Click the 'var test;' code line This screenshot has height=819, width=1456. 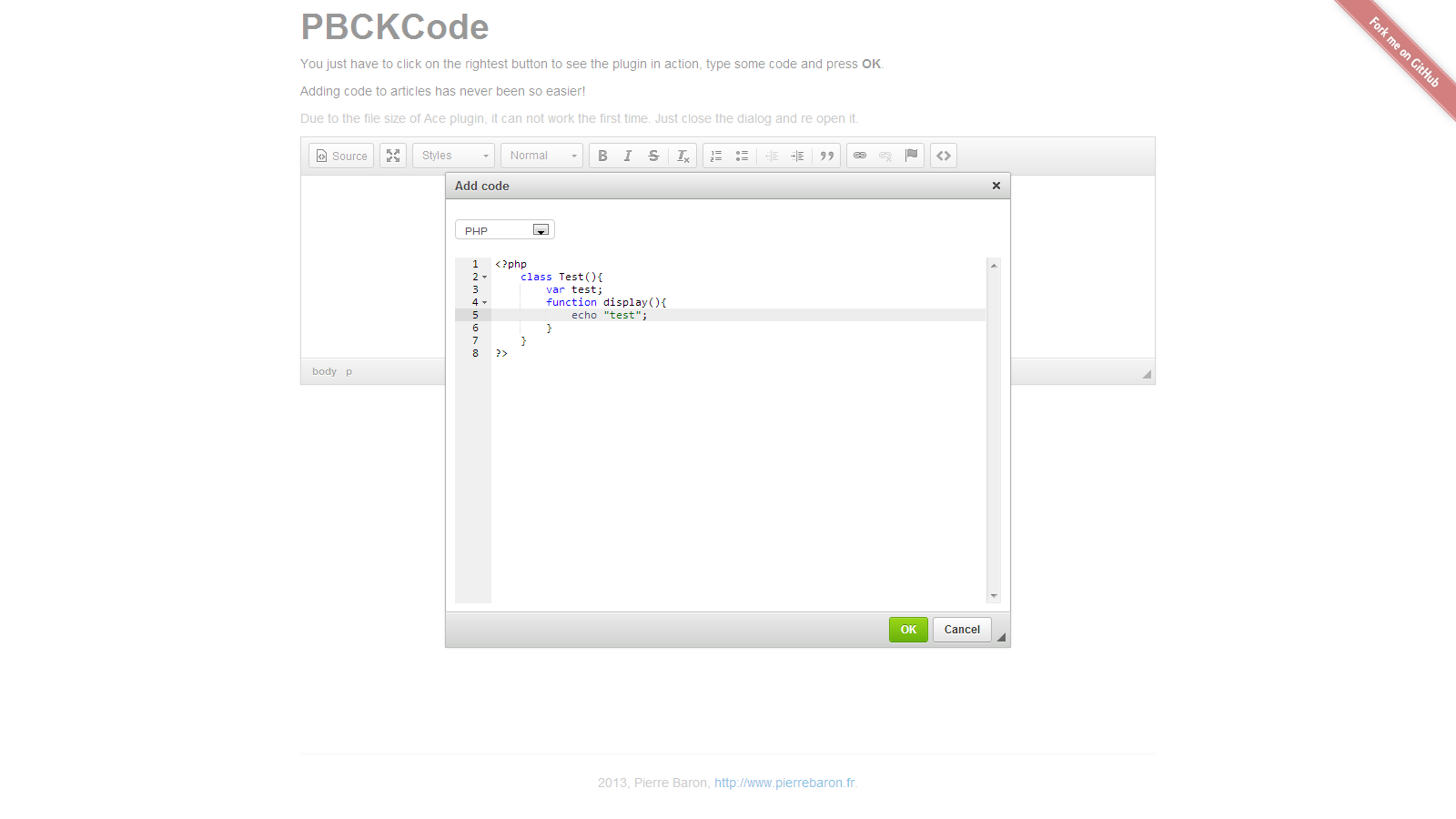574,289
